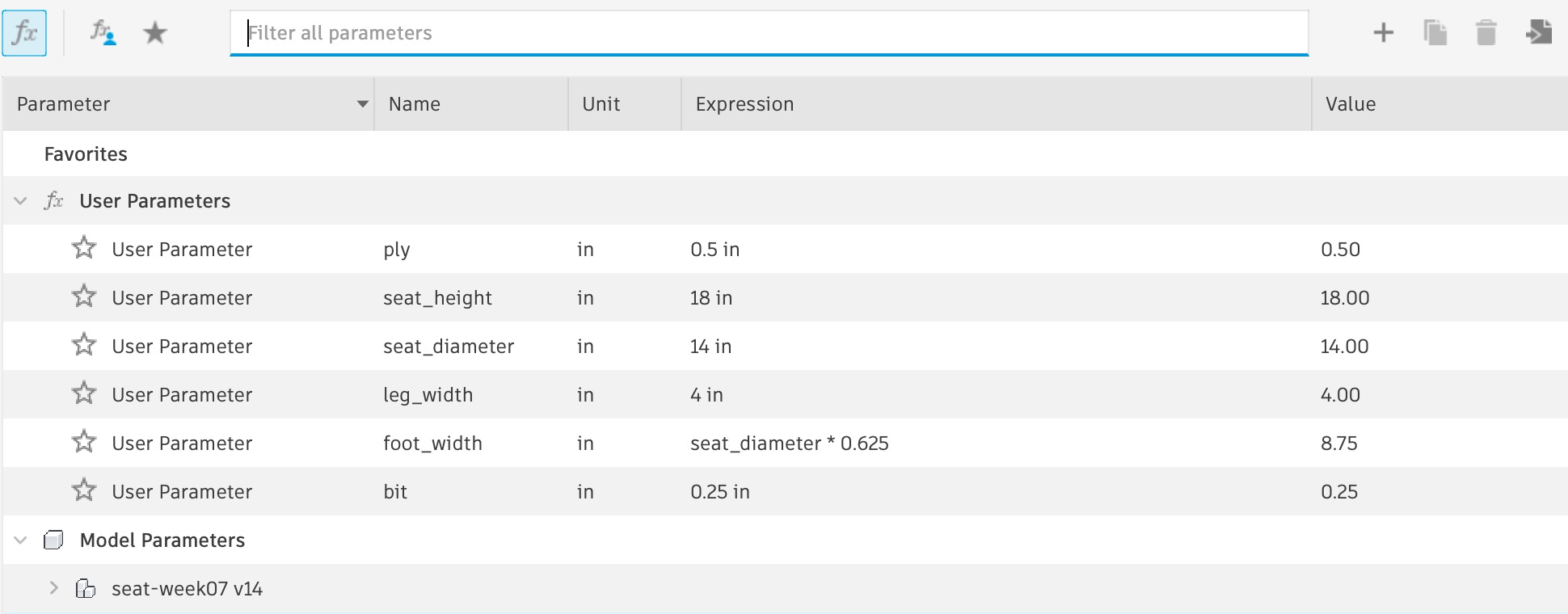Collapse the User Parameters section
The image size is (1568, 614).
[19, 200]
